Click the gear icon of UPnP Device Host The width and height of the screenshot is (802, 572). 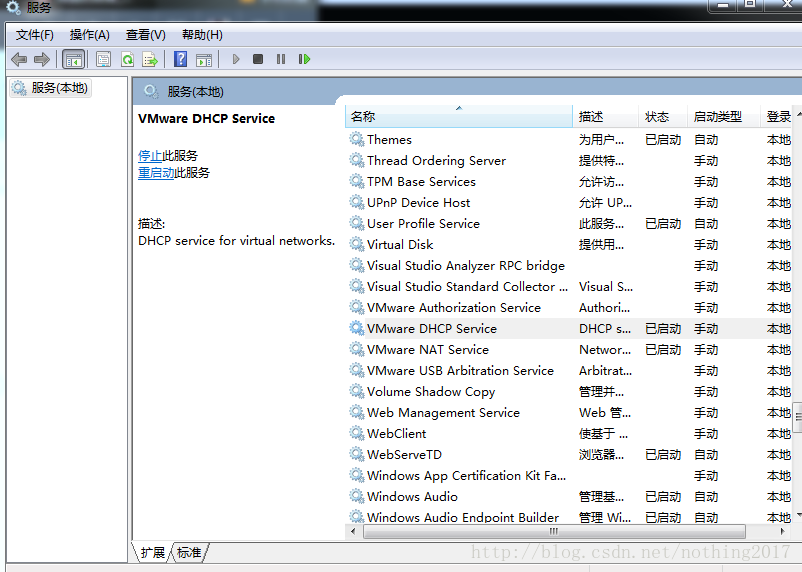357,202
